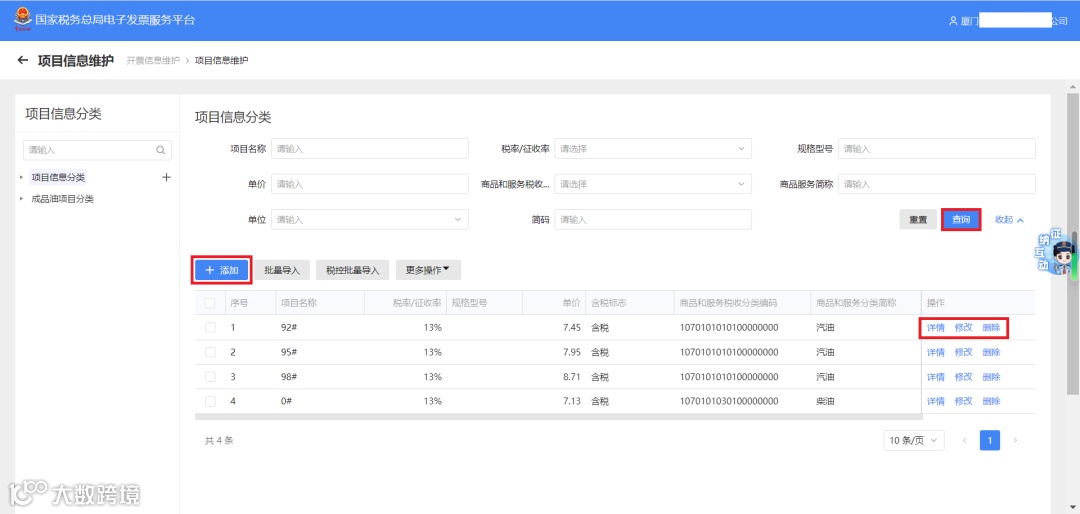Click 项目信息维护 breadcrumb item
1080x514 pixels.
pyautogui.click(x=222, y=61)
